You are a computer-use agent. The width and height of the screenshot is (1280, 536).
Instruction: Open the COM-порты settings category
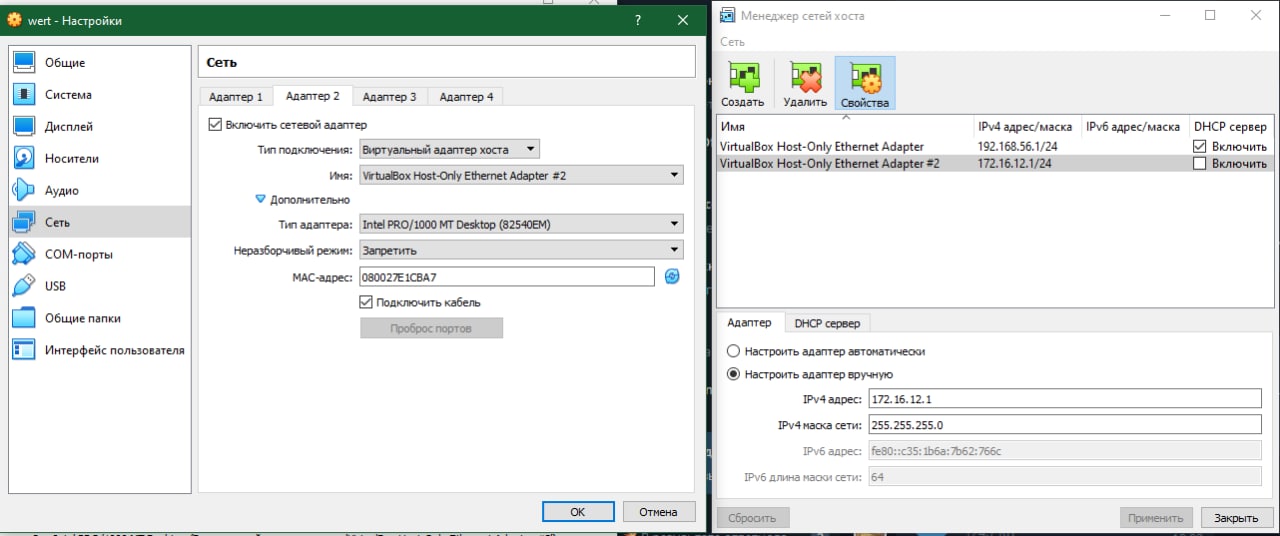tap(100, 254)
